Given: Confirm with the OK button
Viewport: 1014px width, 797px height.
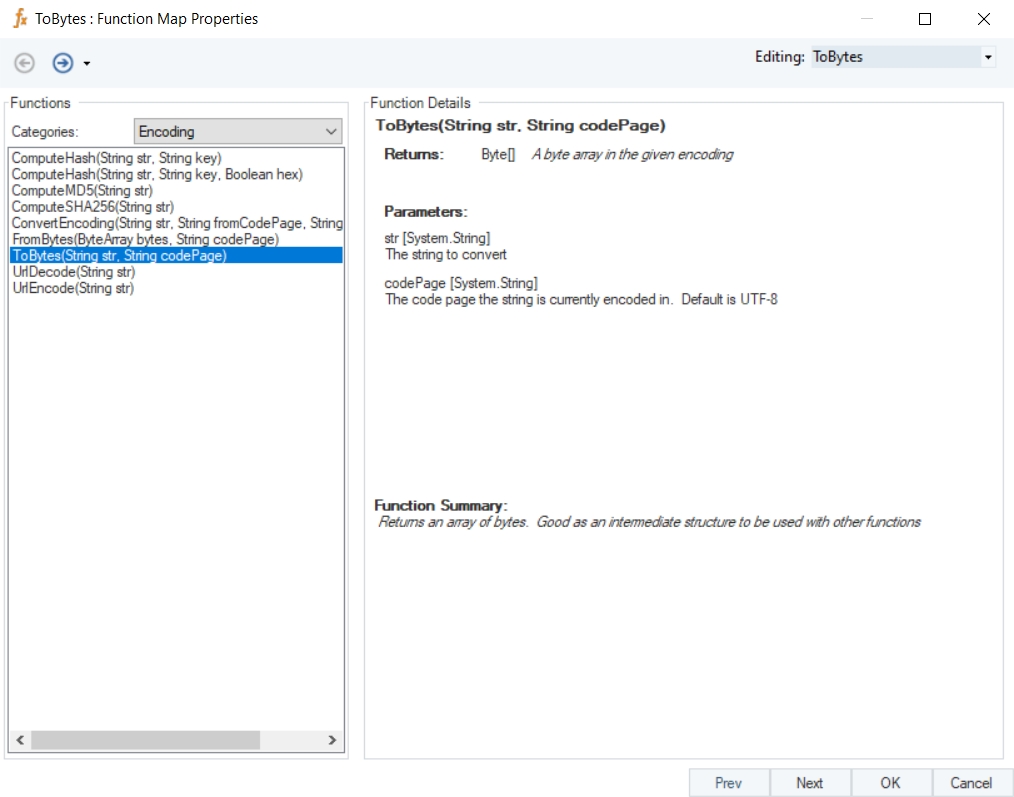Looking at the screenshot, I should [x=890, y=783].
